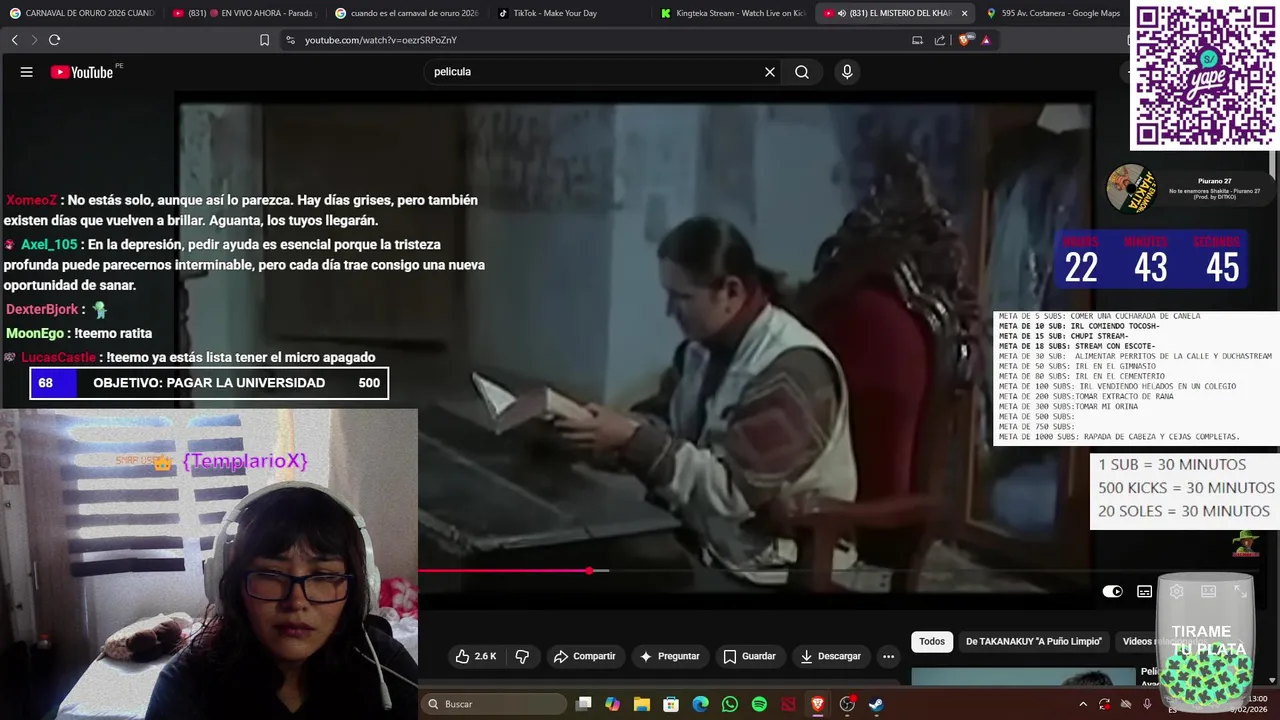Open Microsoft Store from the taskbar
Screen dimensions: 1280x720
671,704
